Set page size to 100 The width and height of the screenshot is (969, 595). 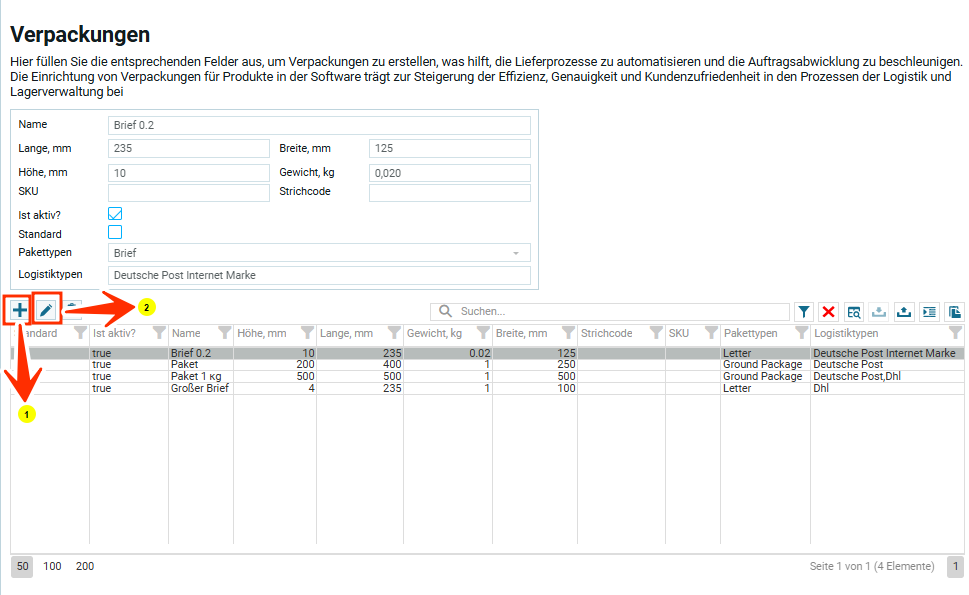coord(52,566)
